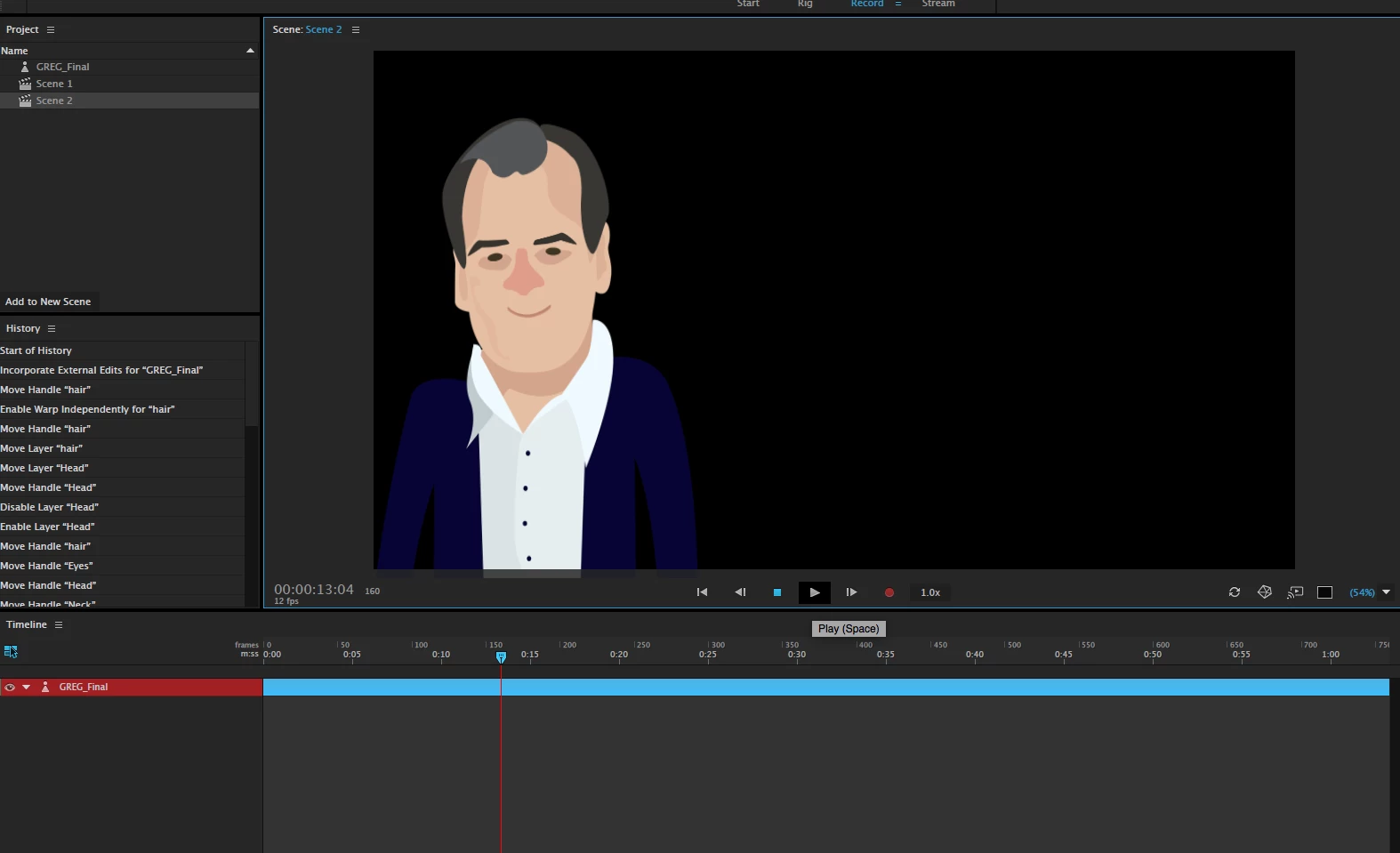Select the History panel tab
The image size is (1400, 853).
coord(23,328)
